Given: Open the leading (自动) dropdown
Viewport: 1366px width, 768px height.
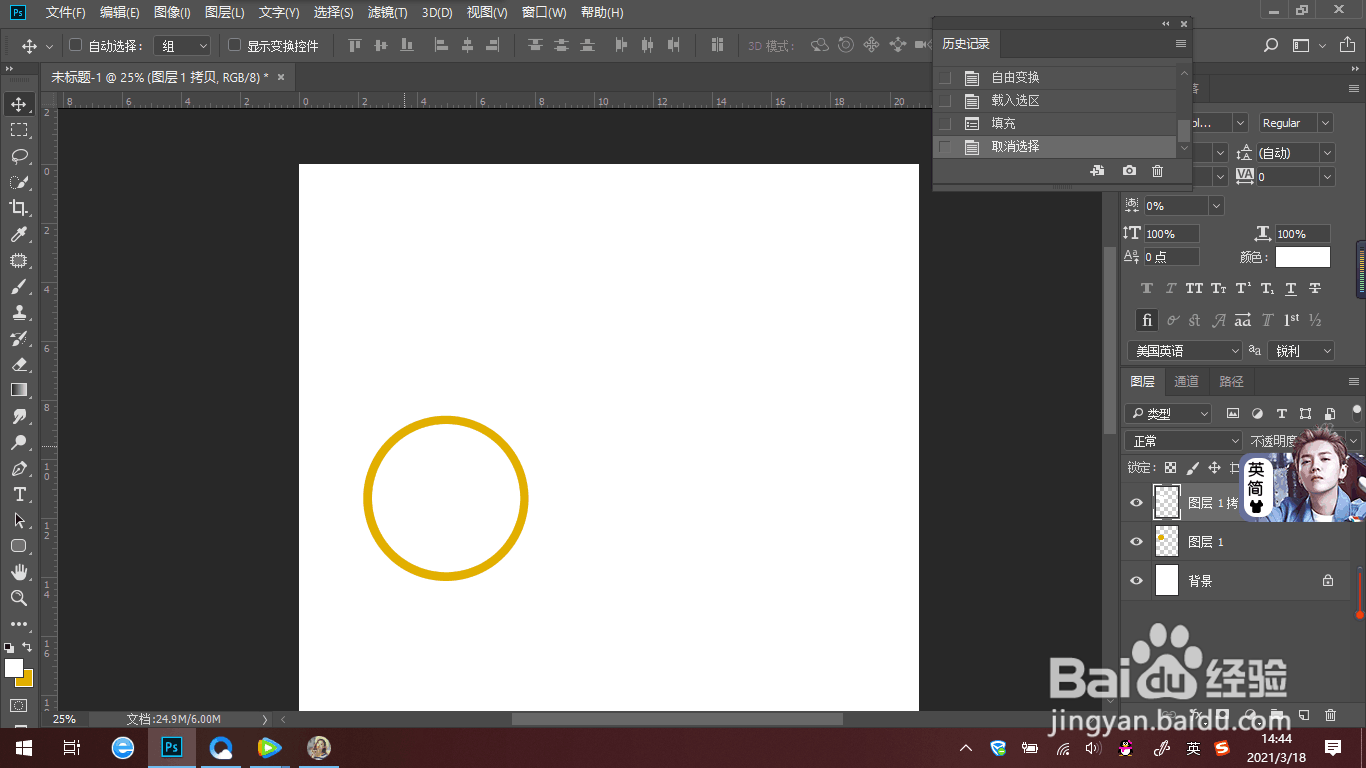Looking at the screenshot, I should (x=1296, y=153).
